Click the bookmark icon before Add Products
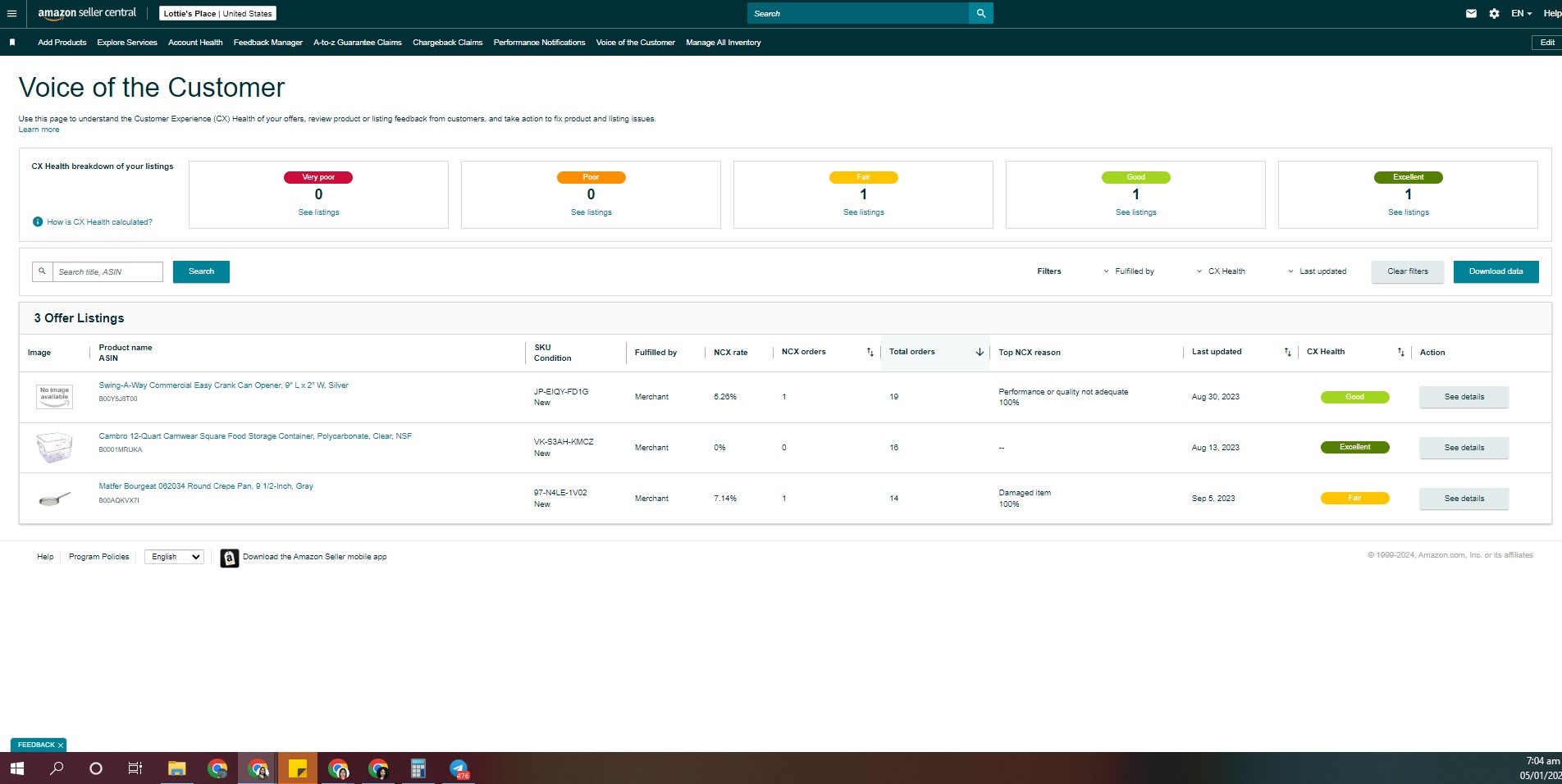 coord(12,43)
